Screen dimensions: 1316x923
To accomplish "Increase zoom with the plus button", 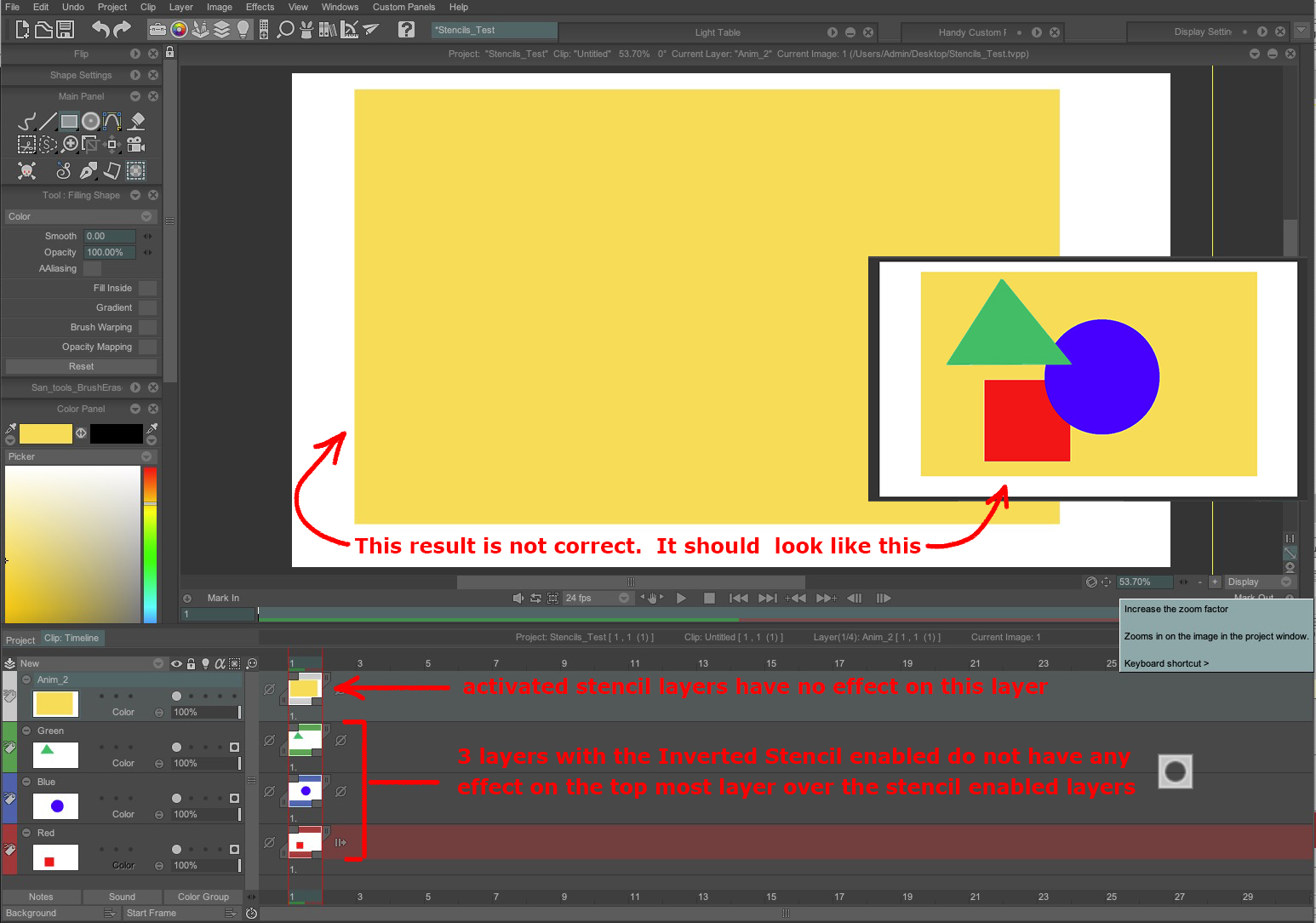I will [x=1215, y=582].
